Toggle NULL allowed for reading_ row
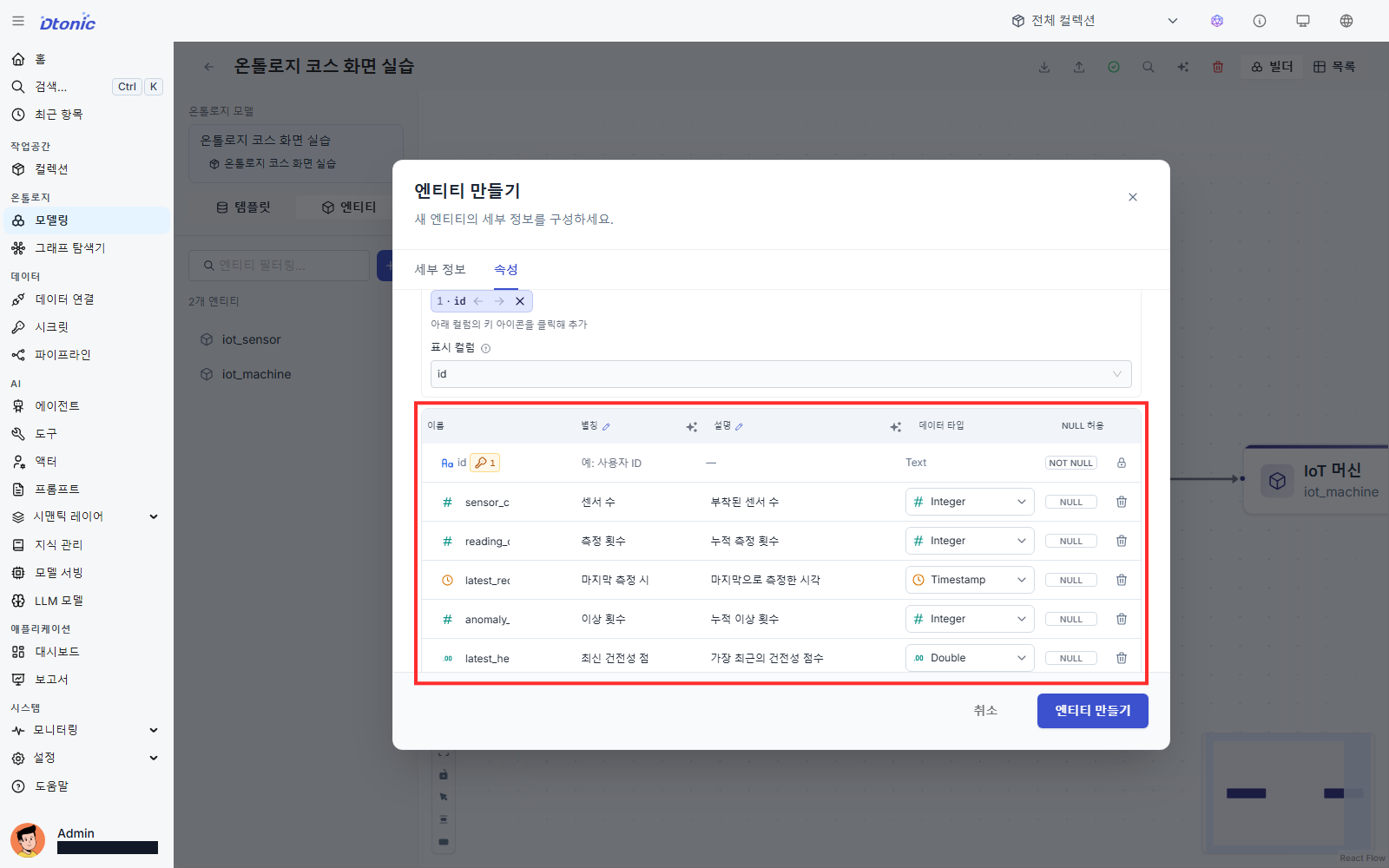The height and width of the screenshot is (868, 1389). [1071, 541]
